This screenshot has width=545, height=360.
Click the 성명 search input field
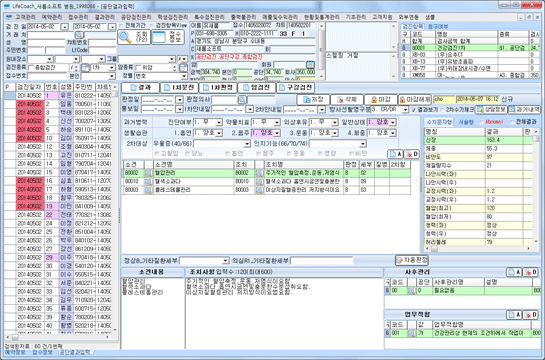point(47,42)
